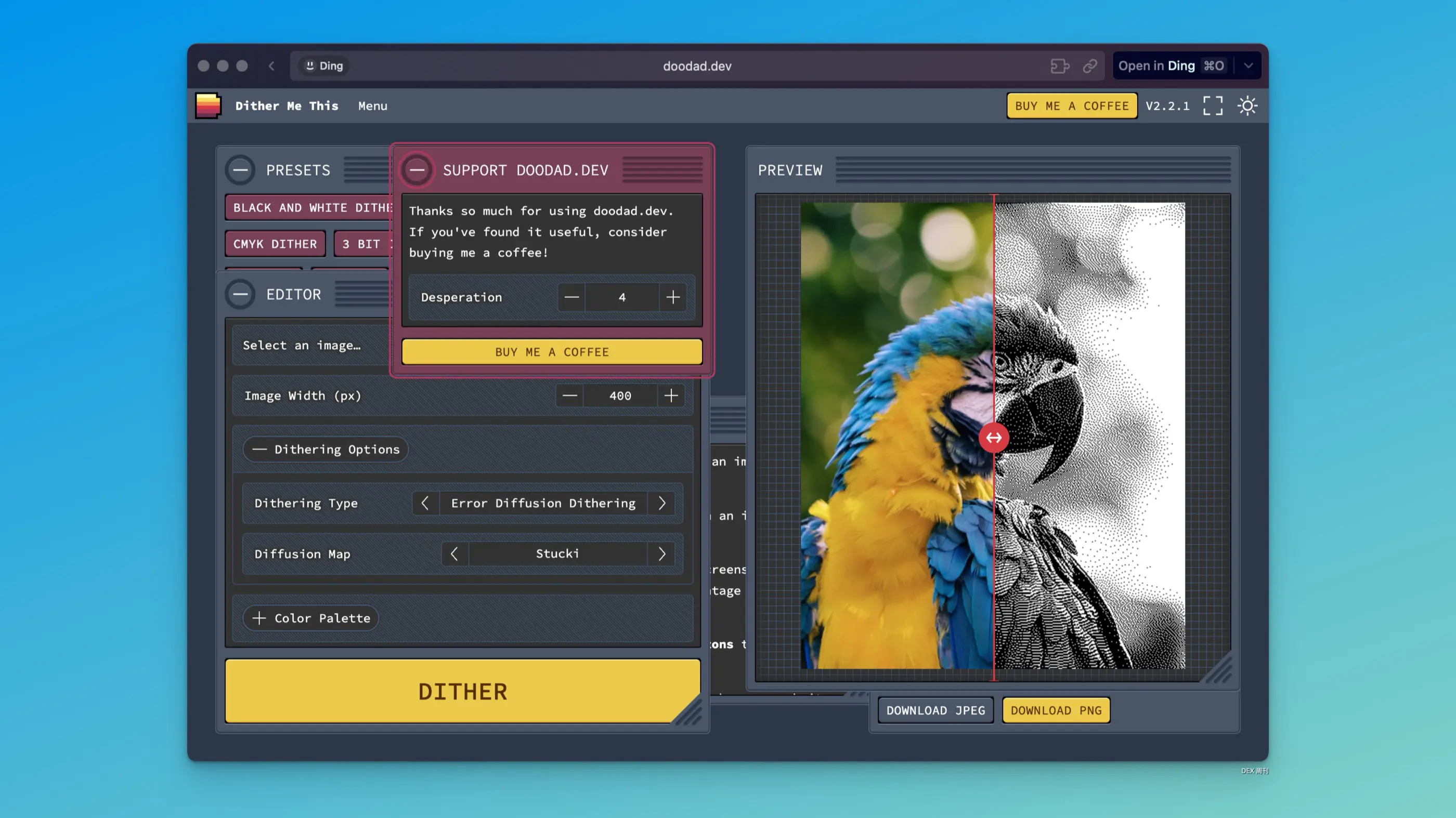Decrease Image Width with the minus button
This screenshot has height=818, width=1456.
point(570,395)
